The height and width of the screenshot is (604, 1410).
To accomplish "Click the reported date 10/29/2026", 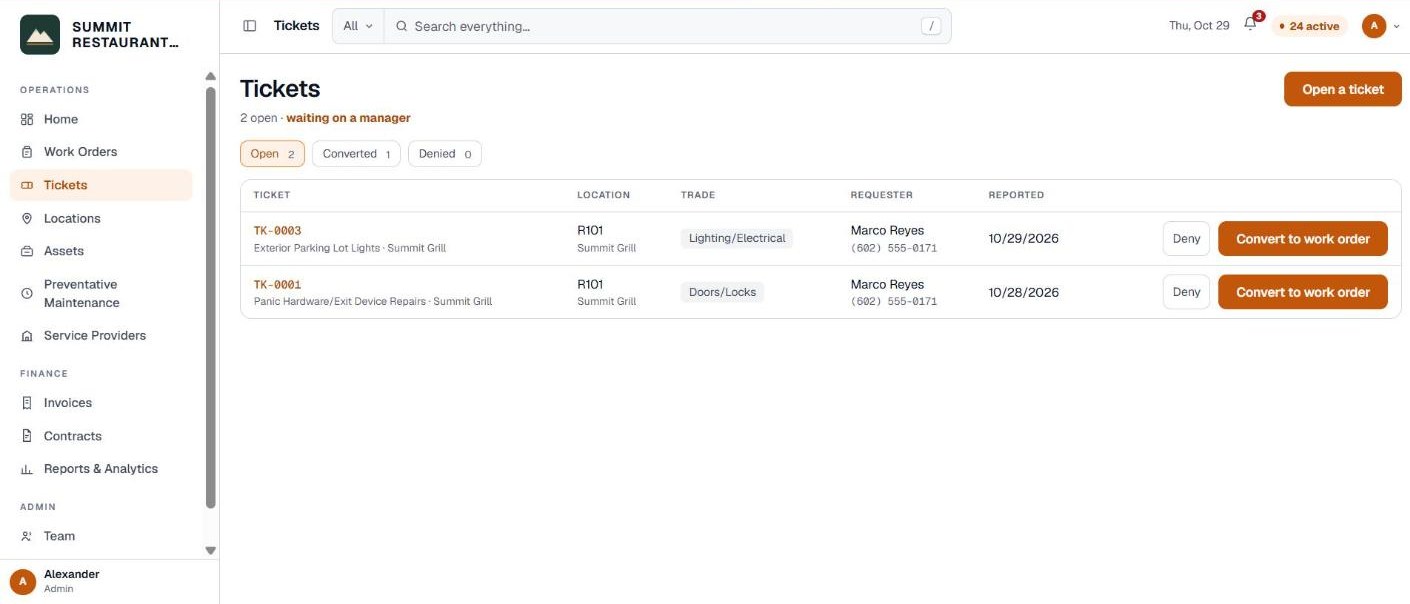I will click(1023, 239).
